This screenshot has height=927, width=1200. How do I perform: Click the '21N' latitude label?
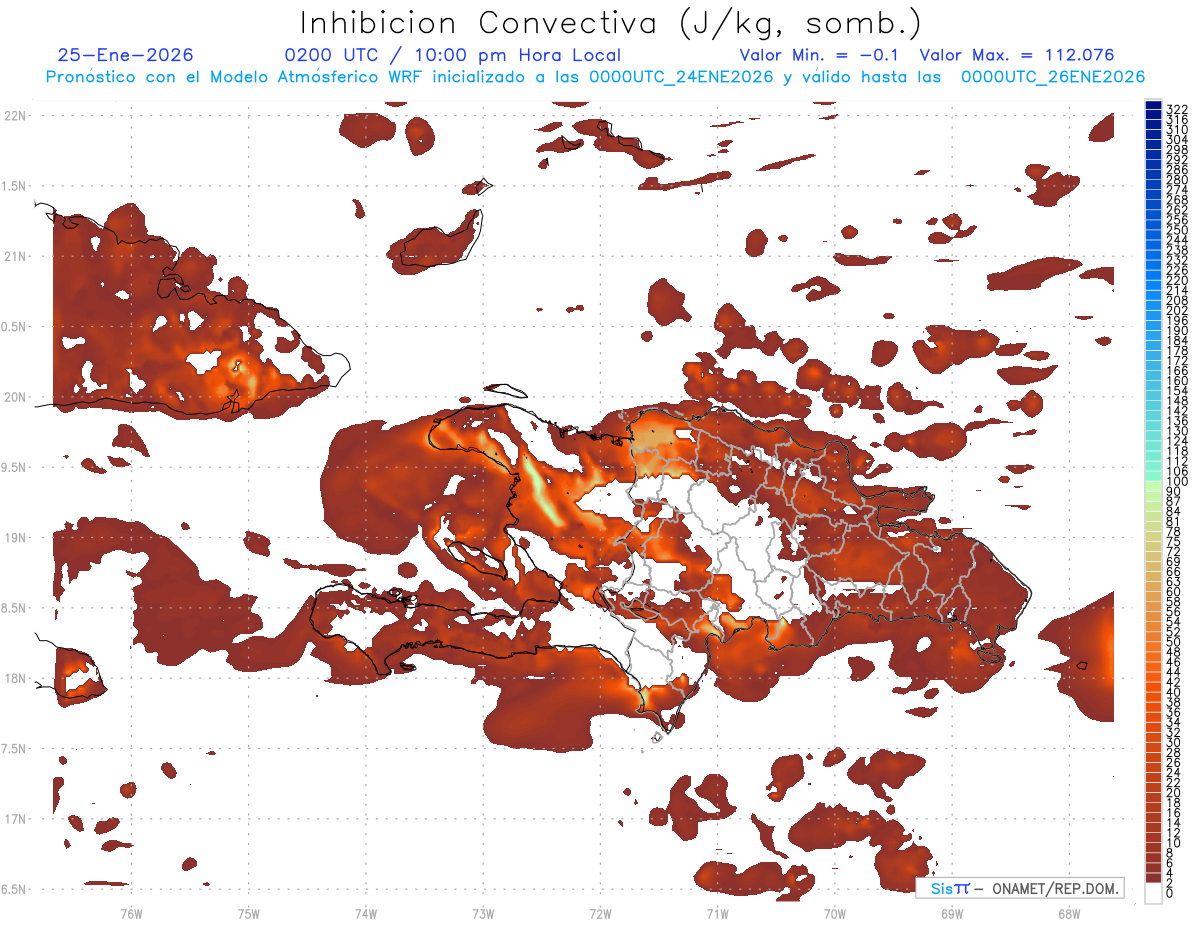[x=14, y=256]
